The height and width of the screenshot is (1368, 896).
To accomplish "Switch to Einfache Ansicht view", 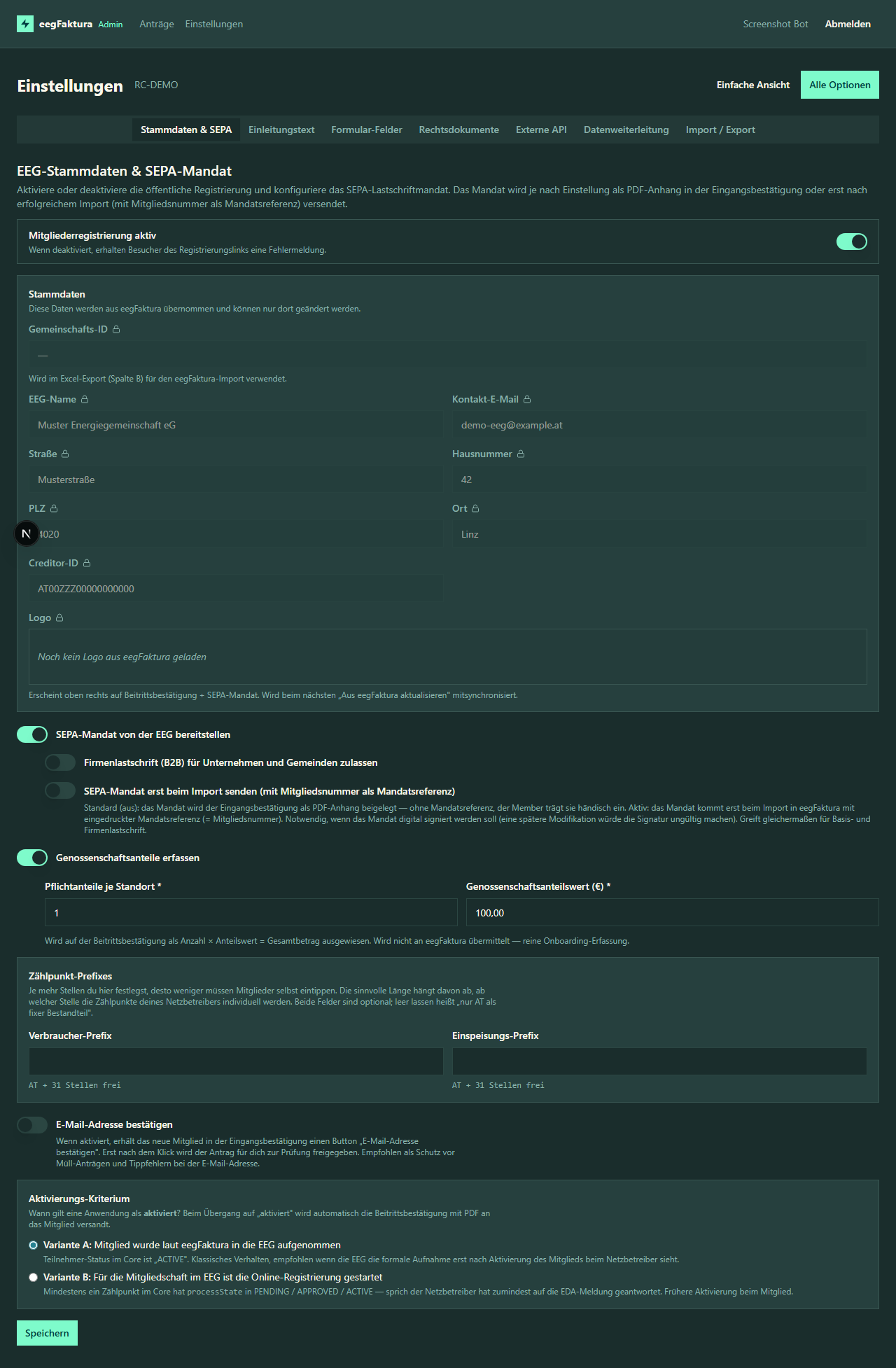I will click(753, 85).
